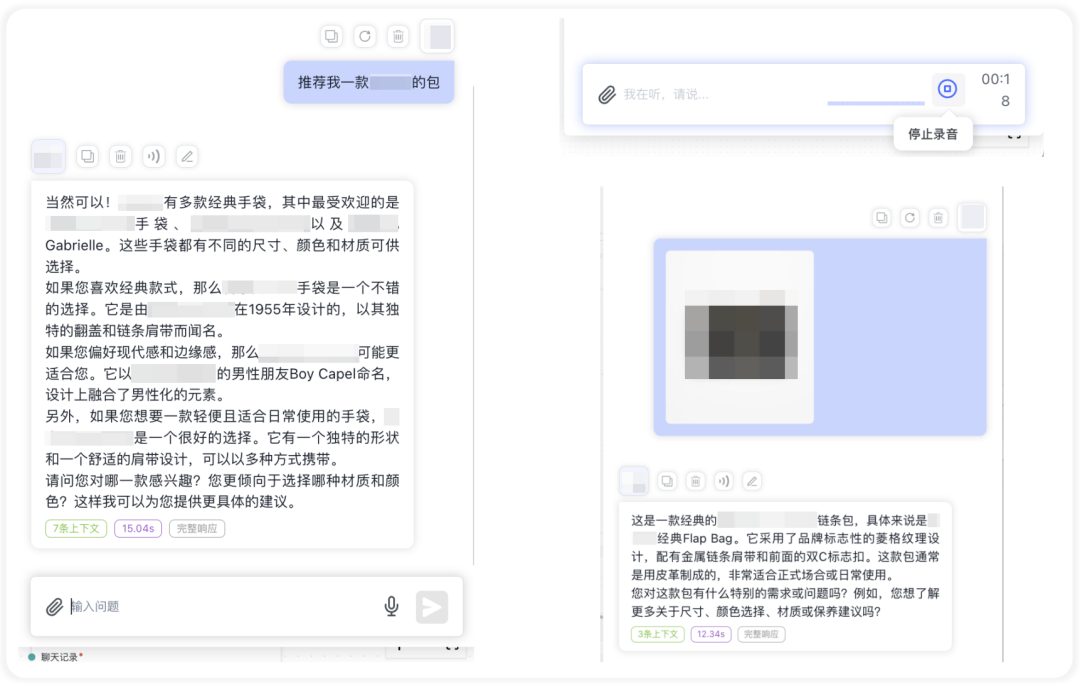
Task: Focus the '输入问题' text field
Action: pos(220,606)
